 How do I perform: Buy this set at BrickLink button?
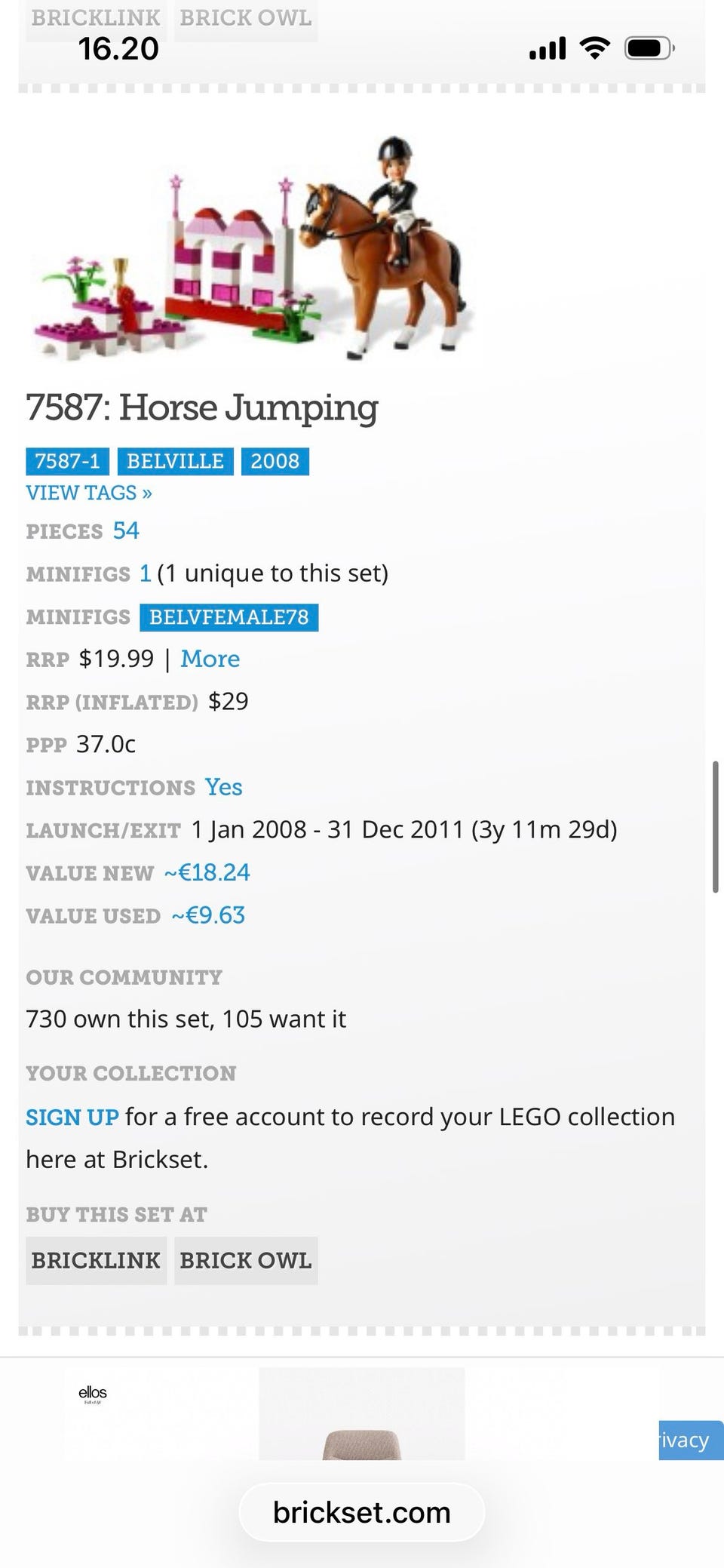(x=96, y=1260)
